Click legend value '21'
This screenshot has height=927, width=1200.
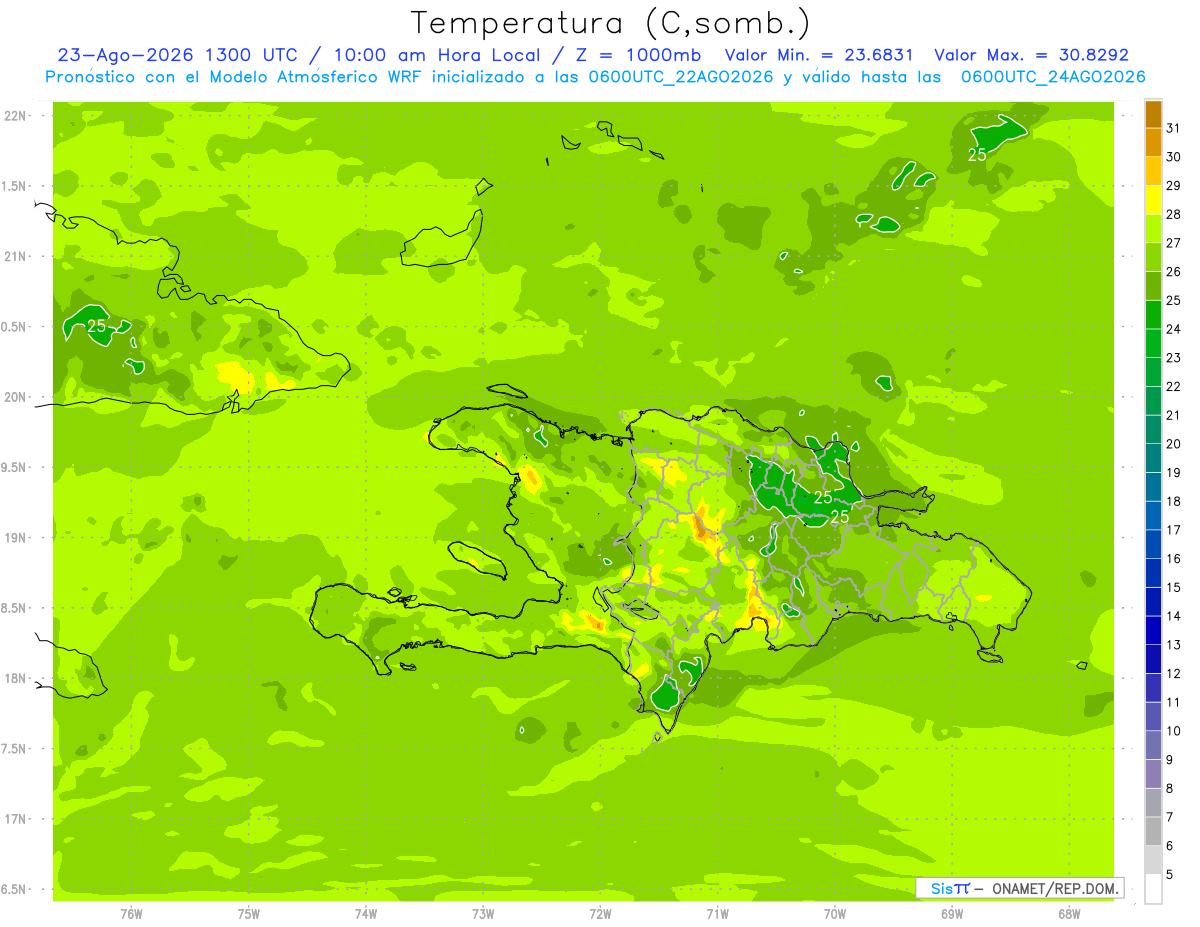[x=1174, y=415]
